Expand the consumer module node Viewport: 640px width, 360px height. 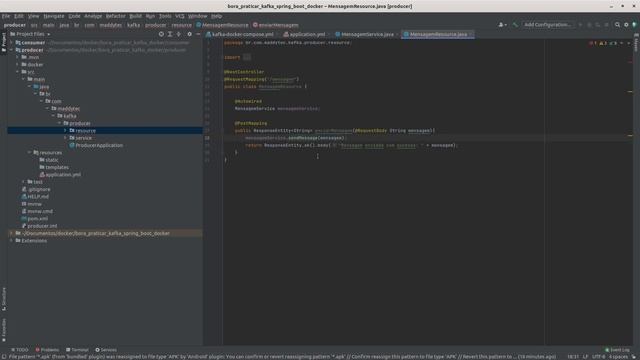[11, 42]
